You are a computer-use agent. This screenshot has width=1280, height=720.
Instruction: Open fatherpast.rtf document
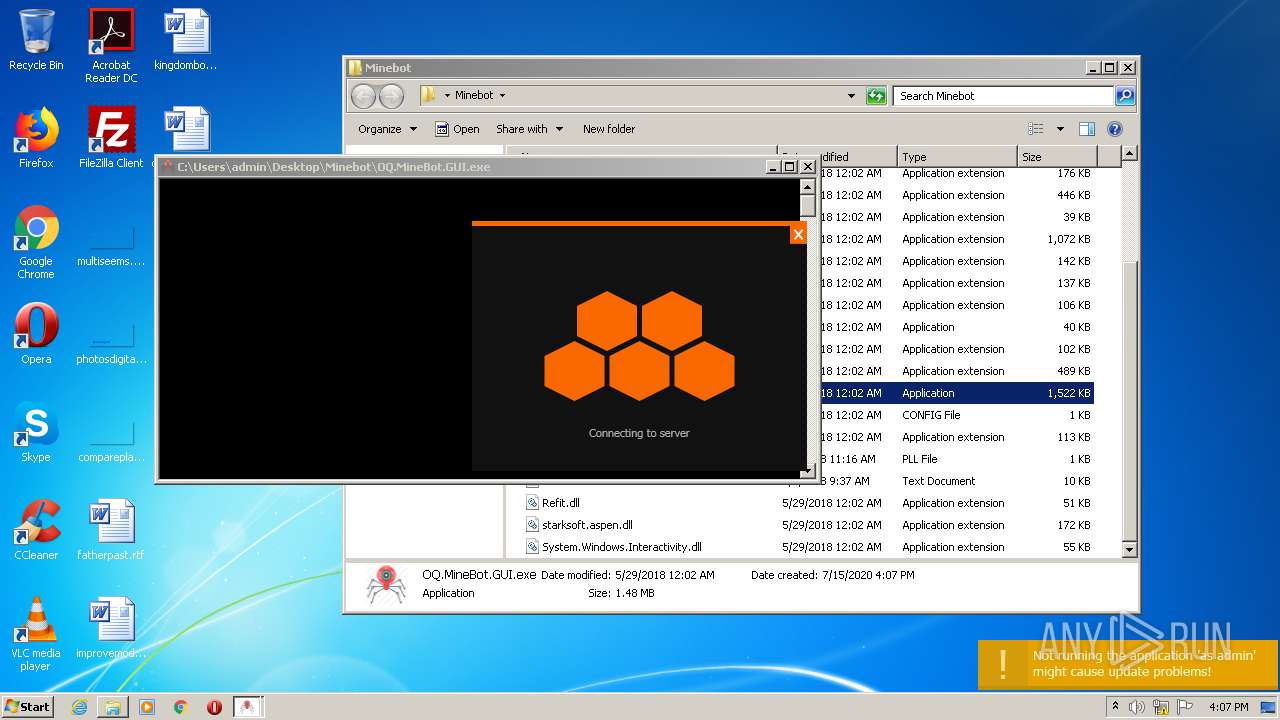[111, 530]
